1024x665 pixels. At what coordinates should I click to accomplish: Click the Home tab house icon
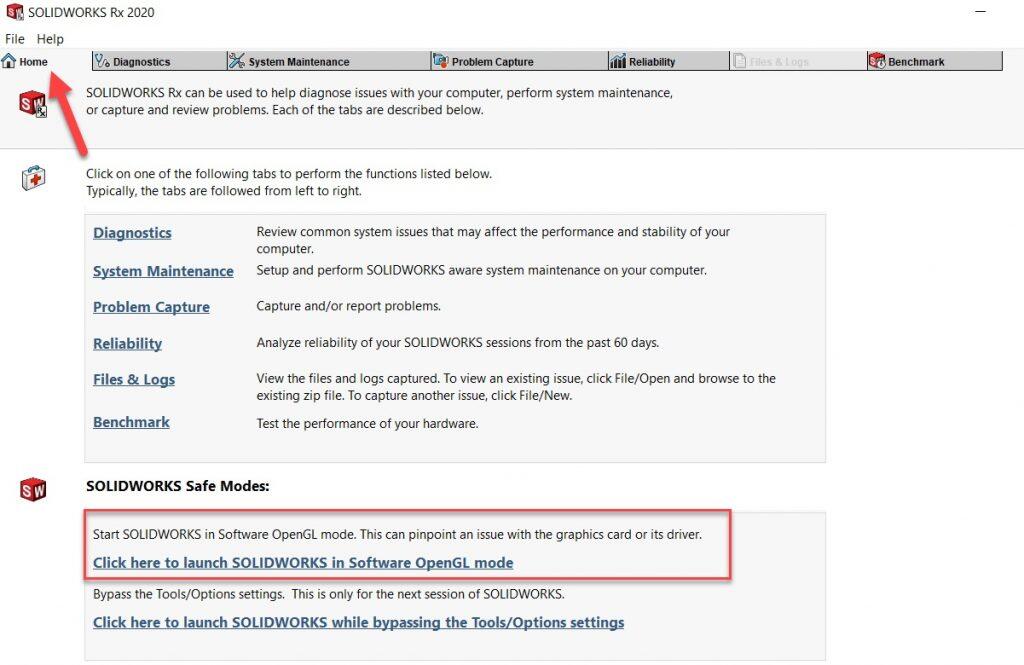(9, 61)
